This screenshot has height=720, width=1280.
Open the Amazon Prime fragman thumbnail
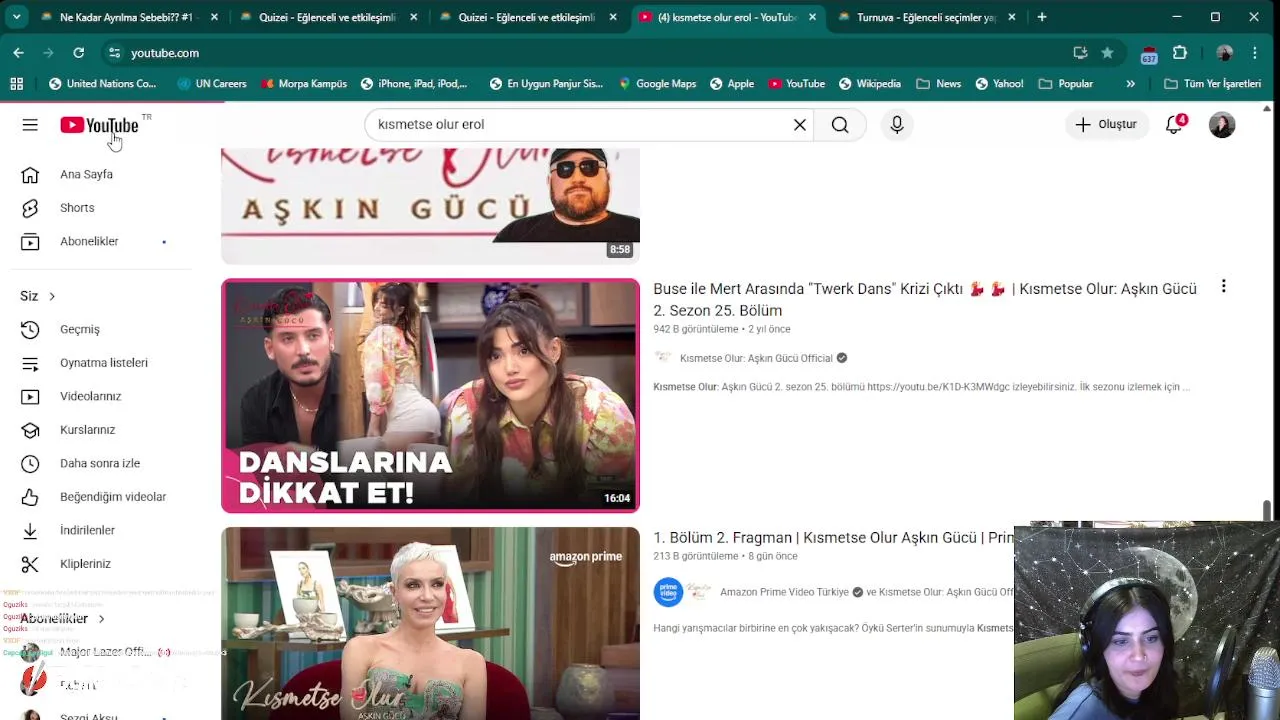(x=430, y=623)
